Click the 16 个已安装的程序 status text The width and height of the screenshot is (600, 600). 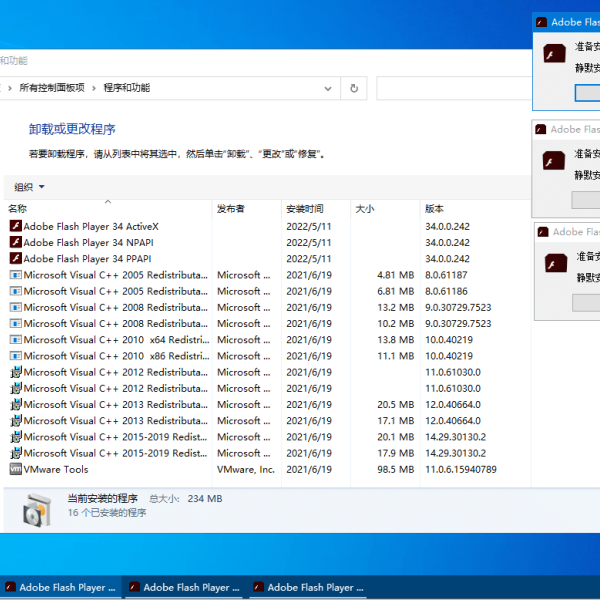click(107, 513)
